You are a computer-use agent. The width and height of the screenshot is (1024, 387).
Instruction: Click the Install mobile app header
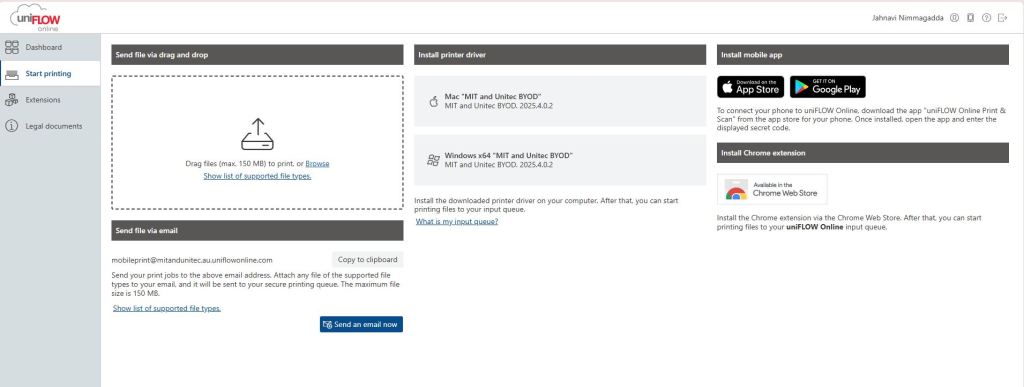(863, 55)
